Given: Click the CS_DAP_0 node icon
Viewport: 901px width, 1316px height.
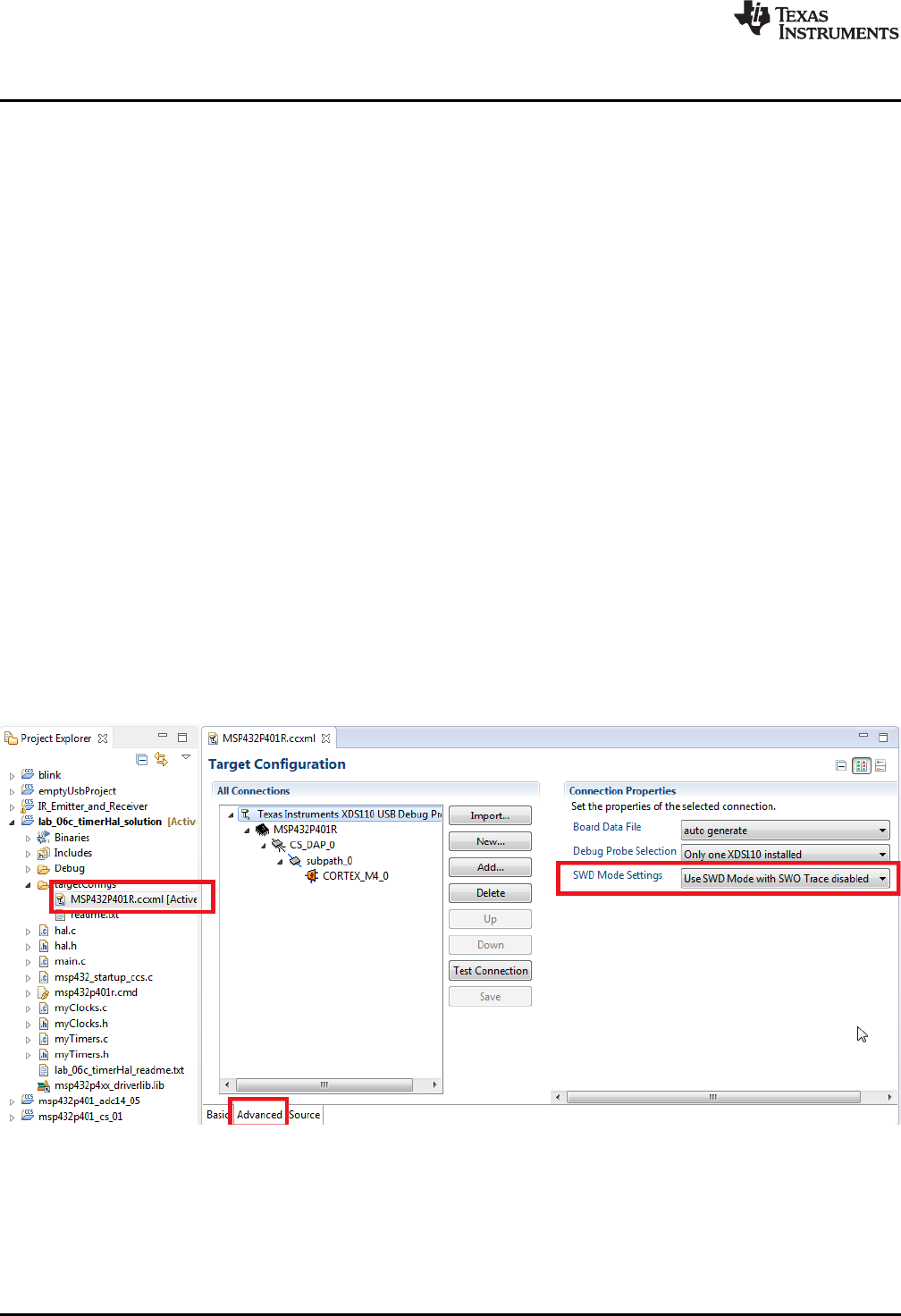Looking at the screenshot, I should click(x=278, y=845).
